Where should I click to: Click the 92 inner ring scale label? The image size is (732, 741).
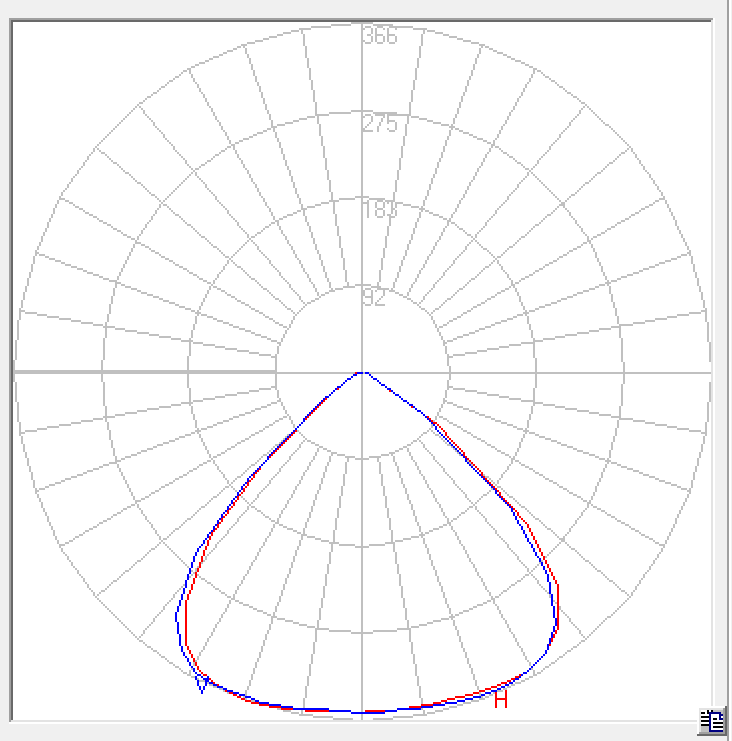tap(374, 298)
